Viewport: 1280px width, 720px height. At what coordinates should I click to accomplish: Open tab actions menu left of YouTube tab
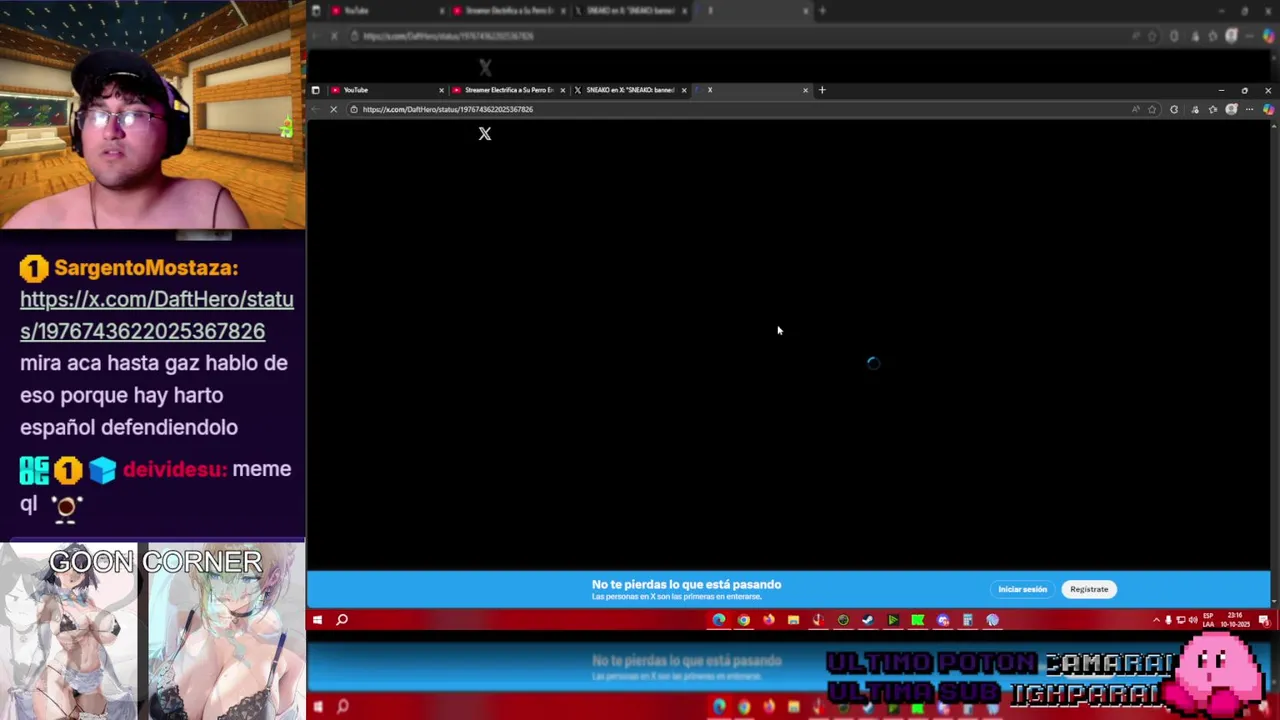point(316,90)
